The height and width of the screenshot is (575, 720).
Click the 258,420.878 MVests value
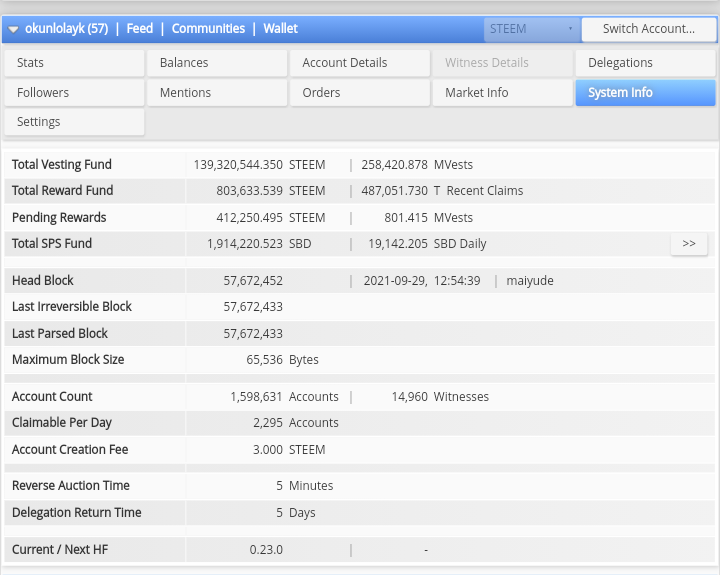coord(417,165)
